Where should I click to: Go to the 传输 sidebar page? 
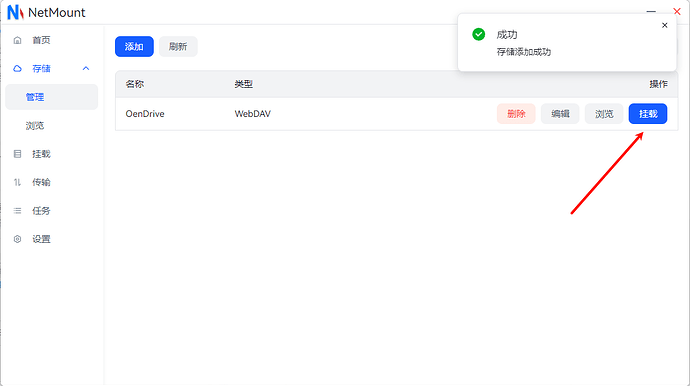click(x=51, y=182)
